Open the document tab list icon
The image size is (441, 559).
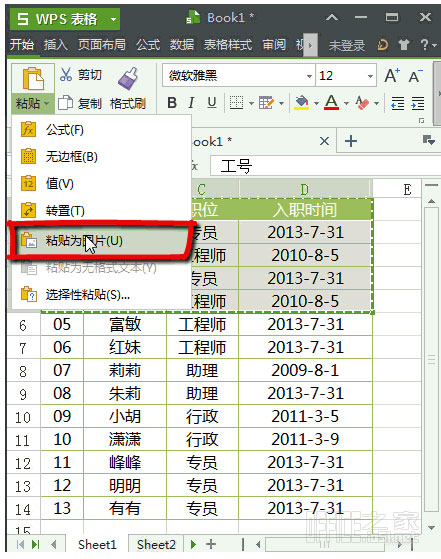(x=428, y=140)
